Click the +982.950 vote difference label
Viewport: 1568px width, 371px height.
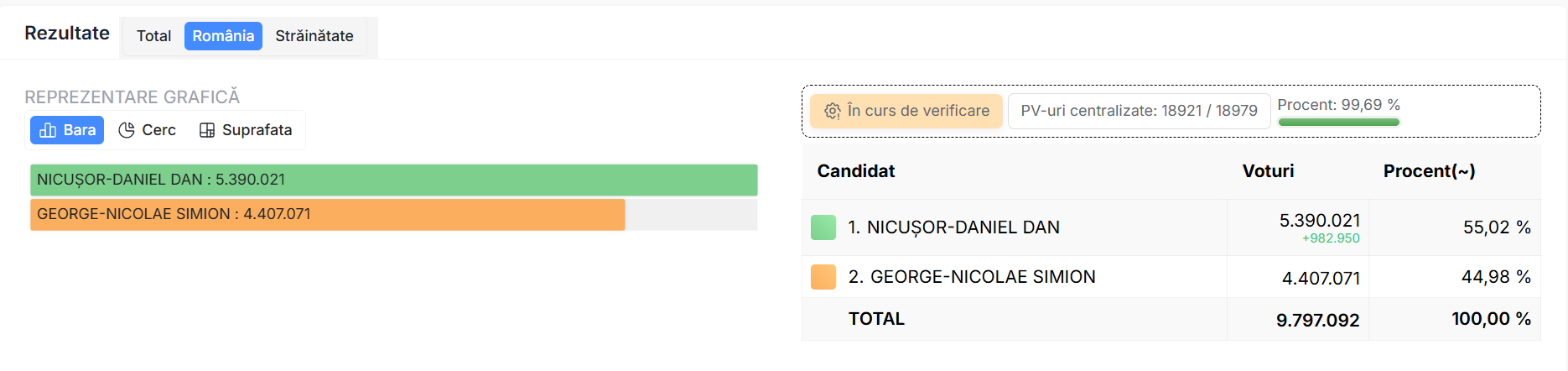(1331, 238)
